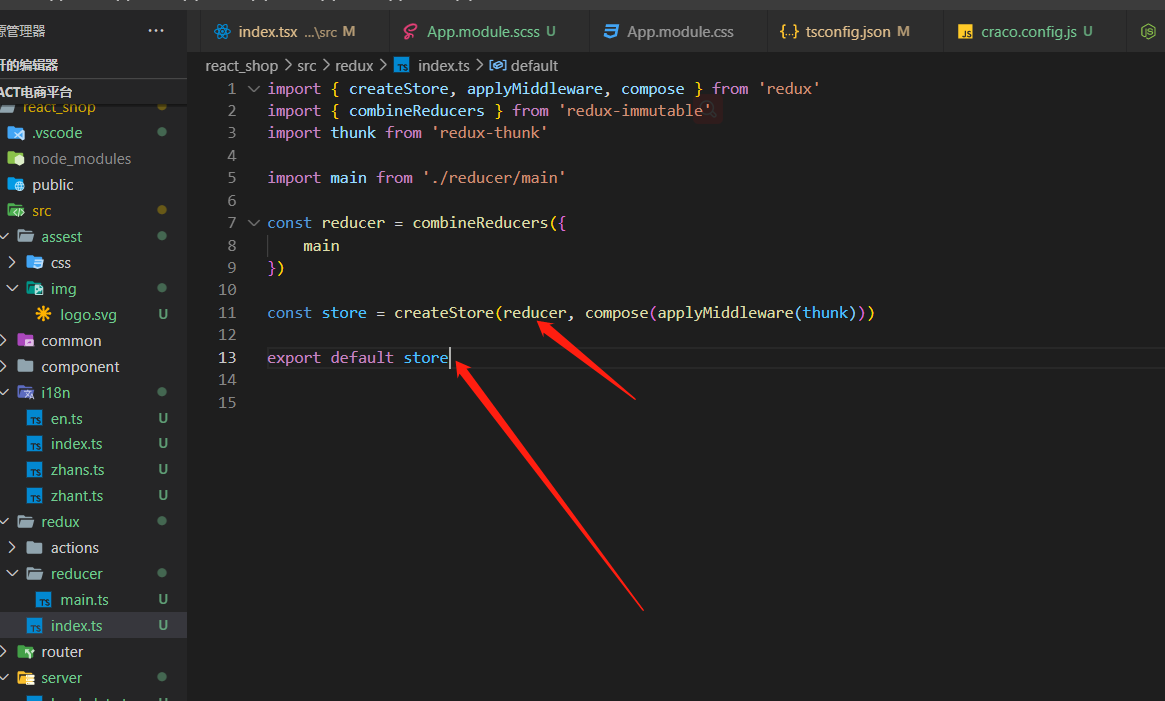Fold the import block at line 1
The height and width of the screenshot is (701, 1165).
click(253, 88)
